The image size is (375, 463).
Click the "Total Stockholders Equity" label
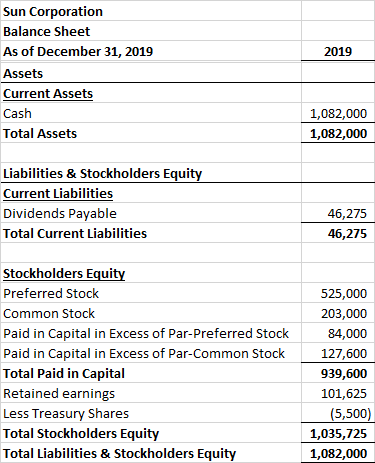[x=81, y=434]
